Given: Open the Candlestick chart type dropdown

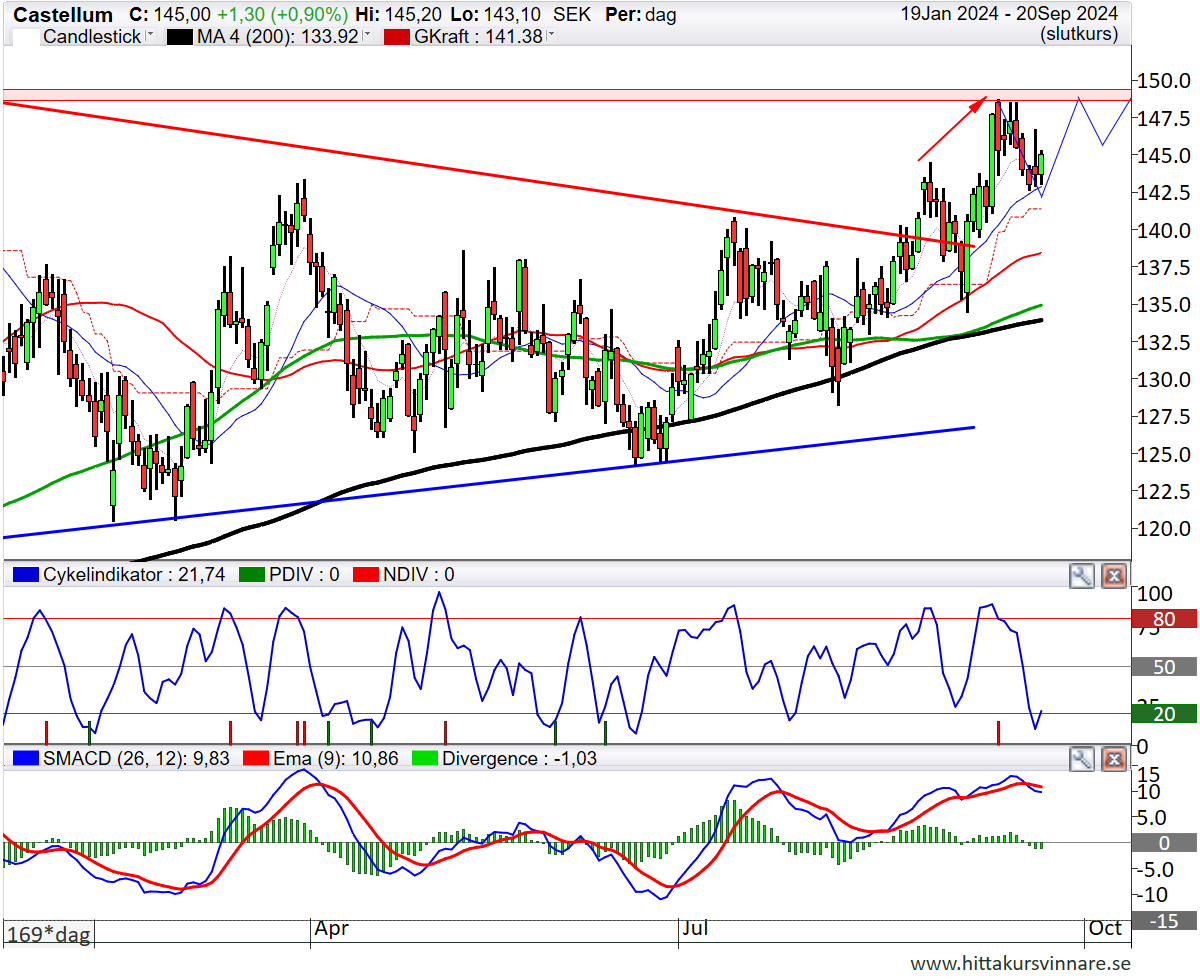Looking at the screenshot, I should point(149,36).
